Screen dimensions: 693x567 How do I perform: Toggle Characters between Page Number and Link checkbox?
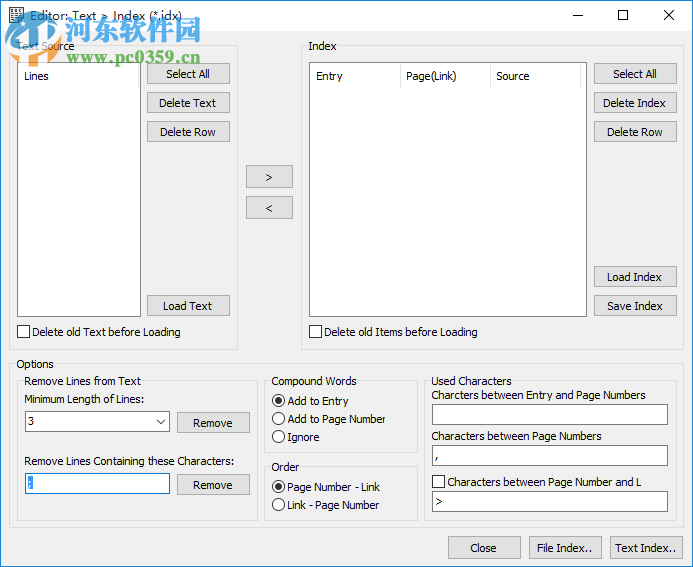coord(438,481)
